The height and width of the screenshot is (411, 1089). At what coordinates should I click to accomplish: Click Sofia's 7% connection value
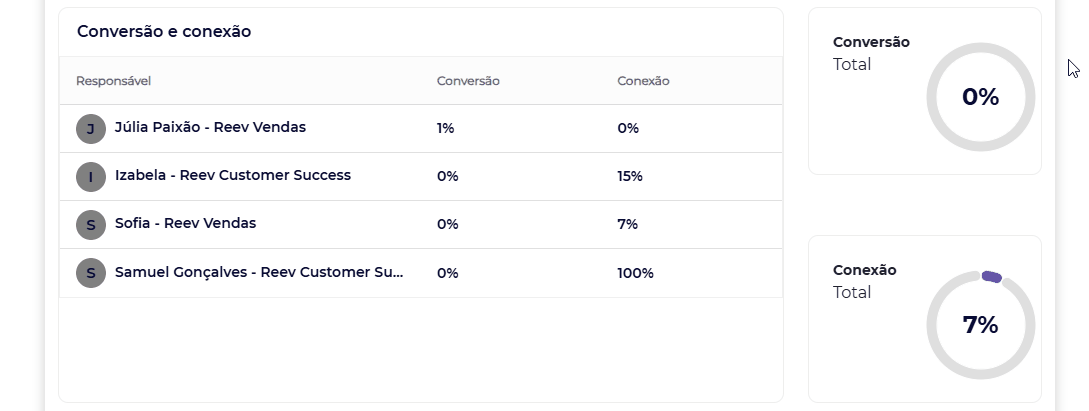[x=627, y=224]
